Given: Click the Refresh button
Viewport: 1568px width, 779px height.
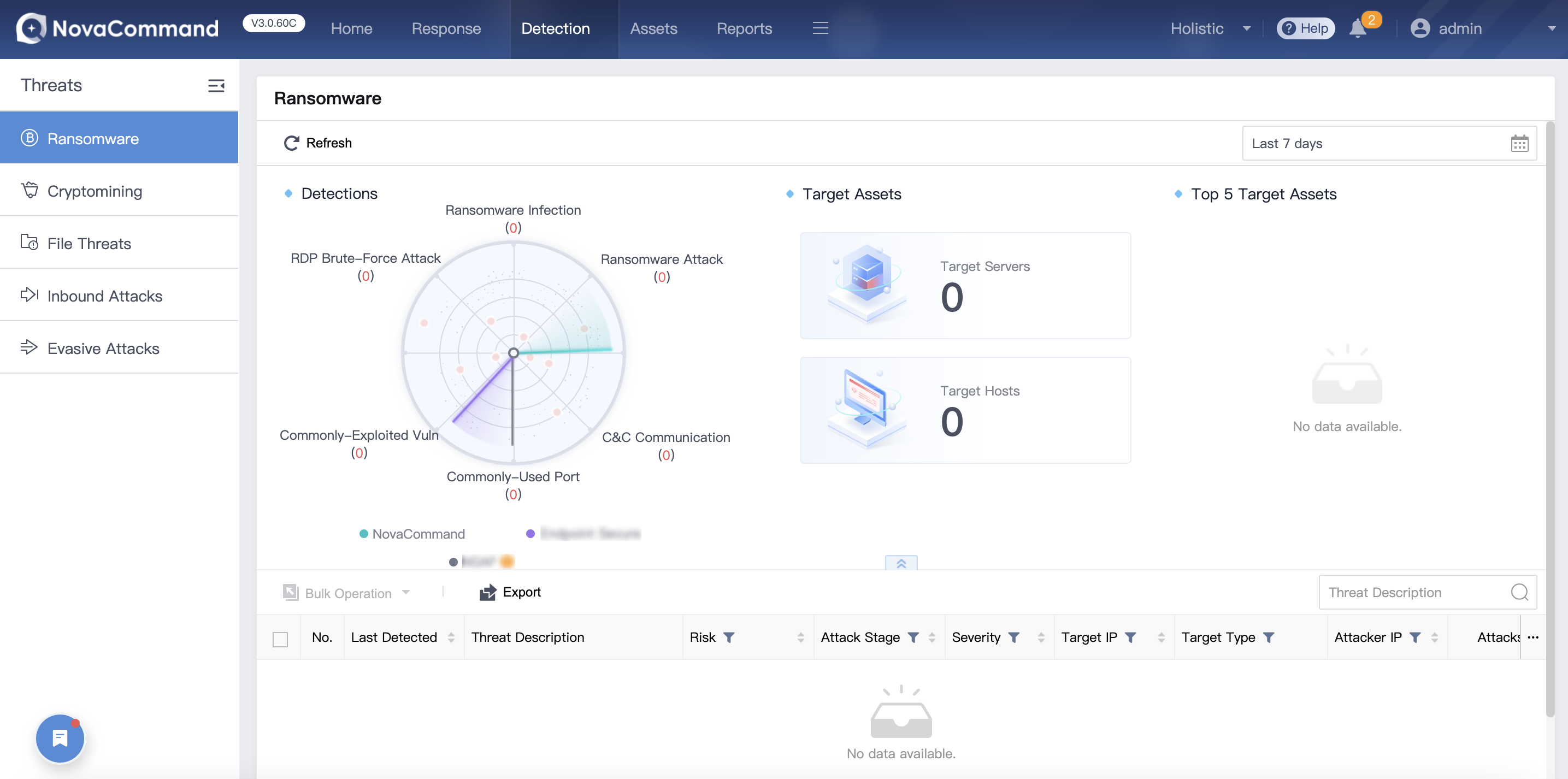Looking at the screenshot, I should pyautogui.click(x=318, y=143).
